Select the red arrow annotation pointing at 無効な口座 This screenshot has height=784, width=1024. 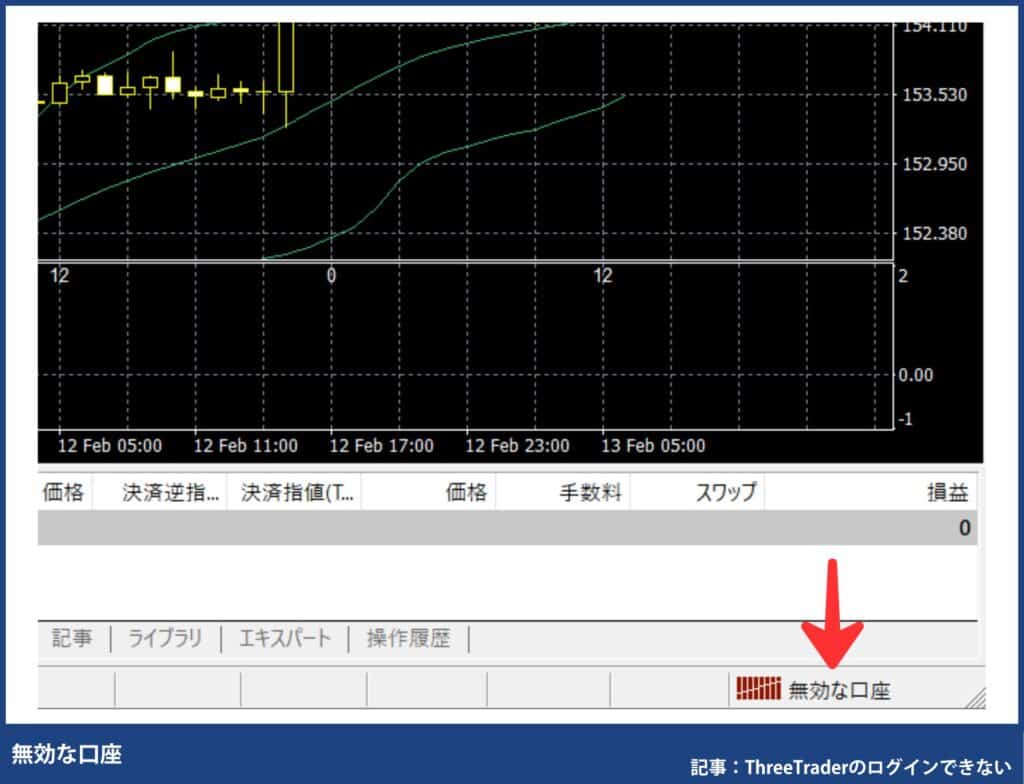pyautogui.click(x=830, y=610)
